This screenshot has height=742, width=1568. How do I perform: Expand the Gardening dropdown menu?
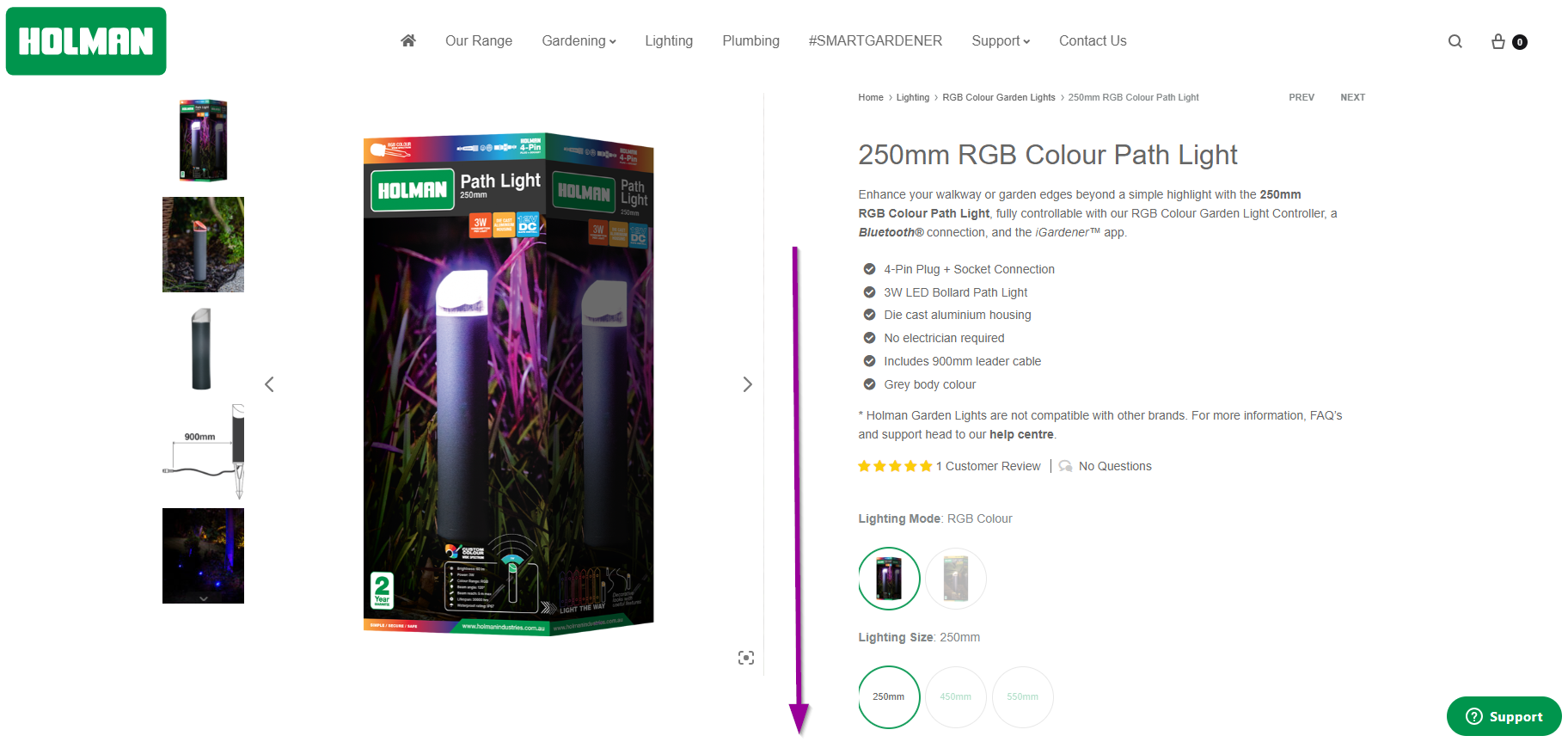coord(579,40)
